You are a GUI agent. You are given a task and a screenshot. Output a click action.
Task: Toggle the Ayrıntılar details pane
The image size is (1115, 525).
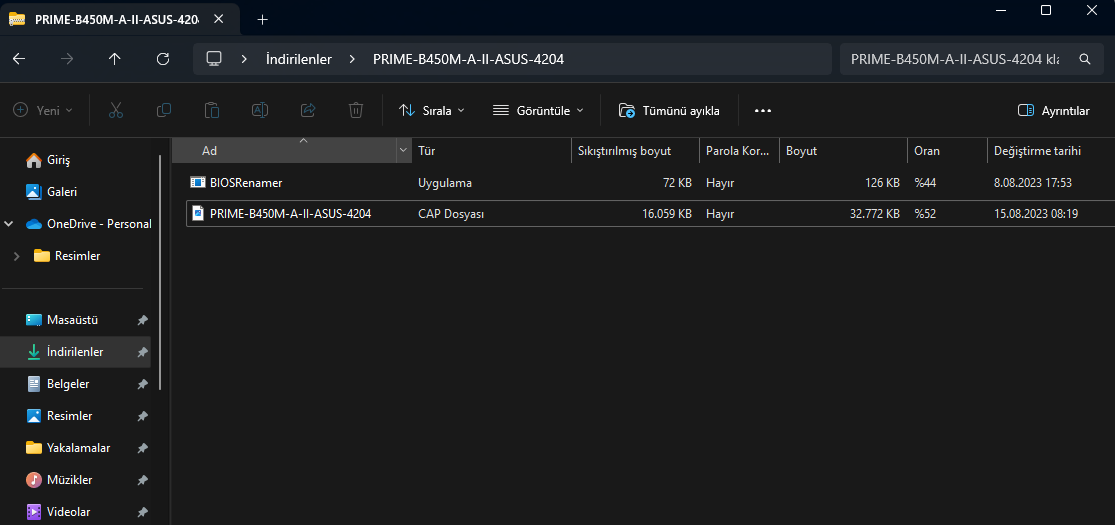pyautogui.click(x=1053, y=110)
